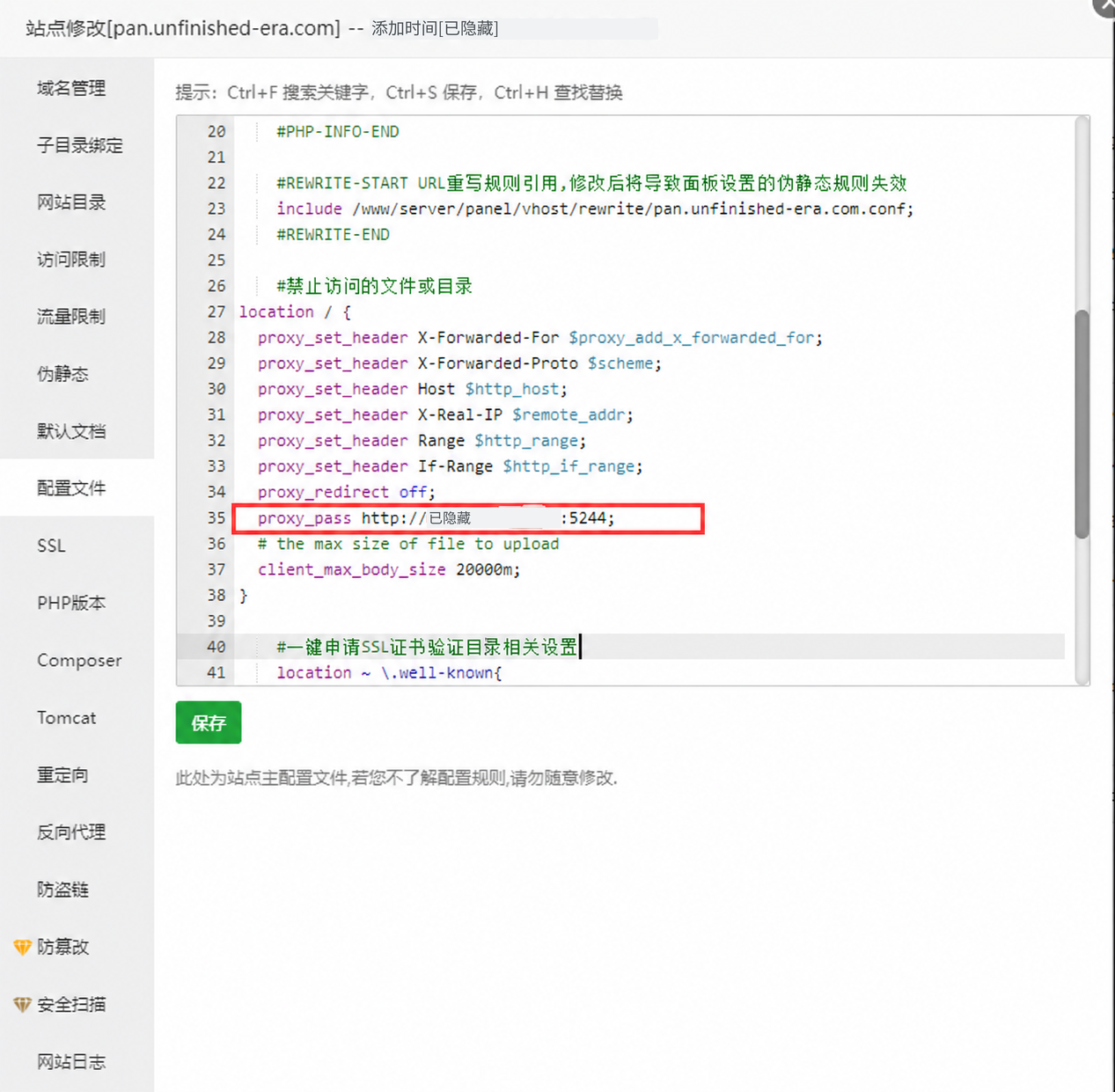Click the diamond icon beside 安全扫描
This screenshot has height=1092, width=1115.
[x=22, y=1004]
